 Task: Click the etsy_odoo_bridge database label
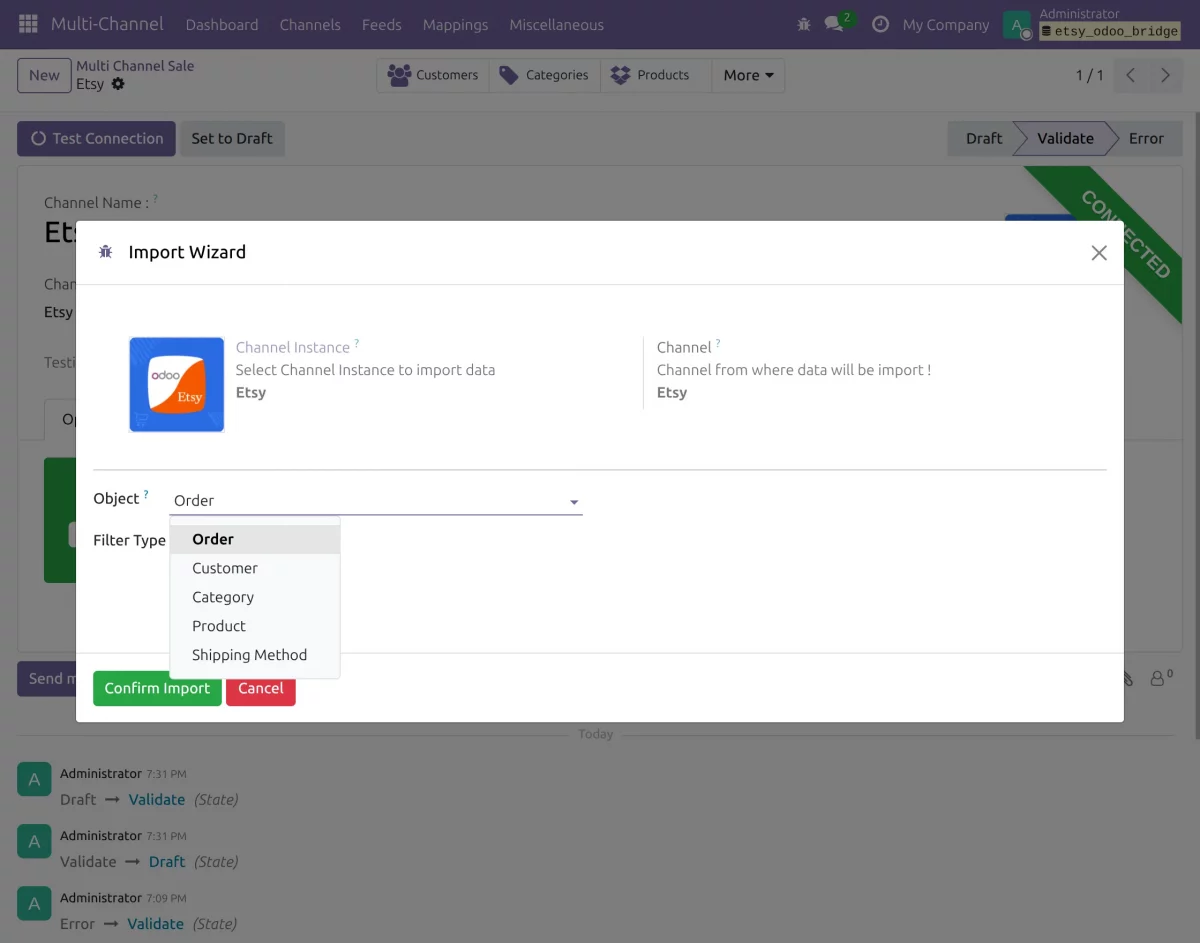click(1110, 32)
